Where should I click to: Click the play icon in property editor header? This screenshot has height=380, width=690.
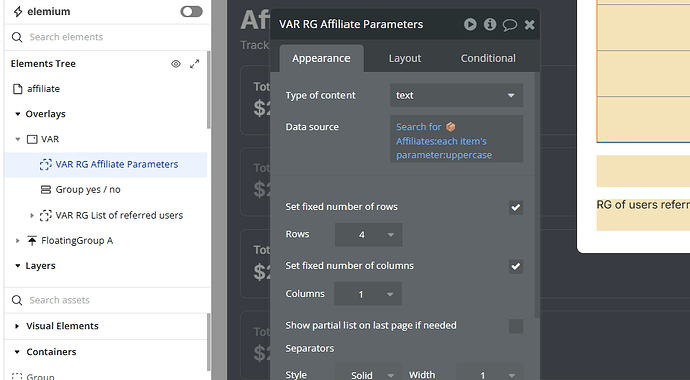click(470, 24)
